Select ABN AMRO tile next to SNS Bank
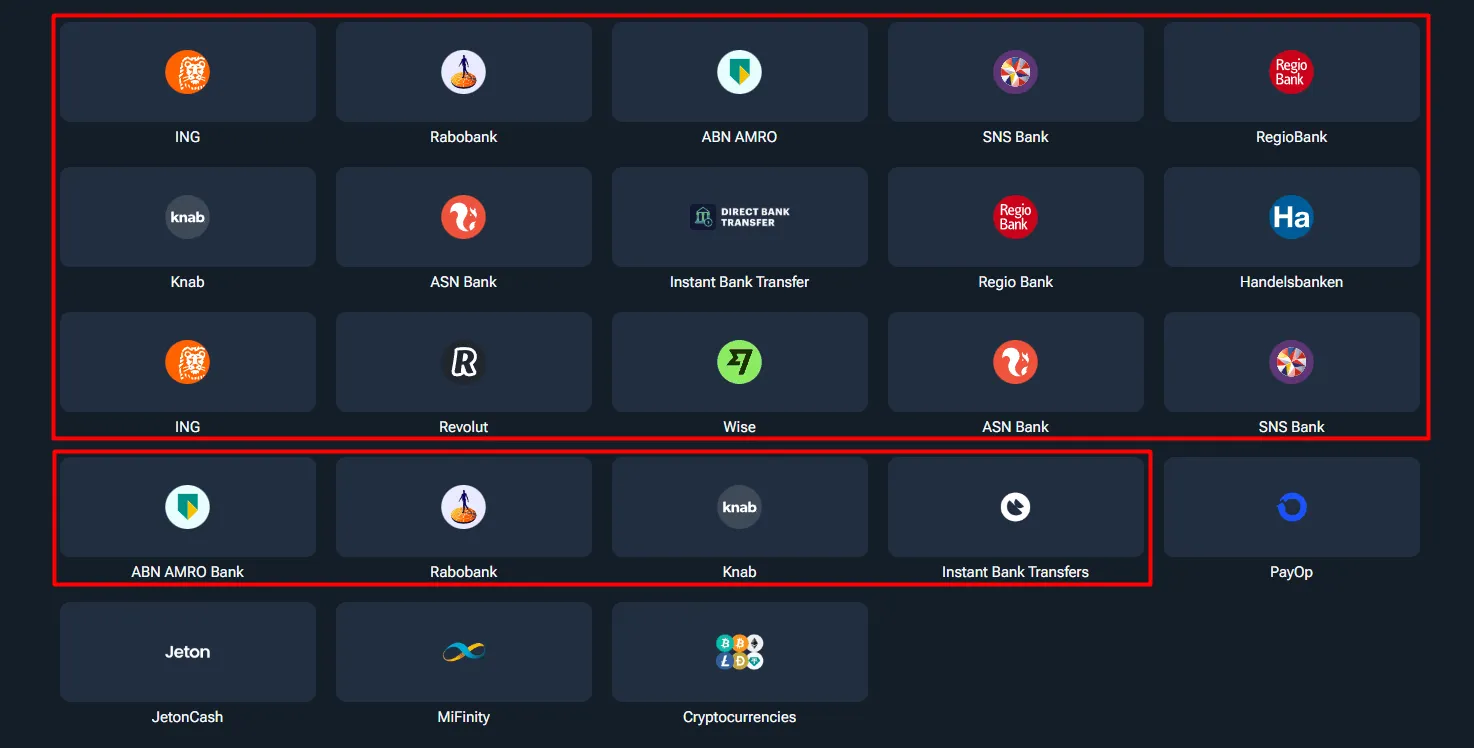The image size is (1474, 748). pyautogui.click(x=739, y=72)
